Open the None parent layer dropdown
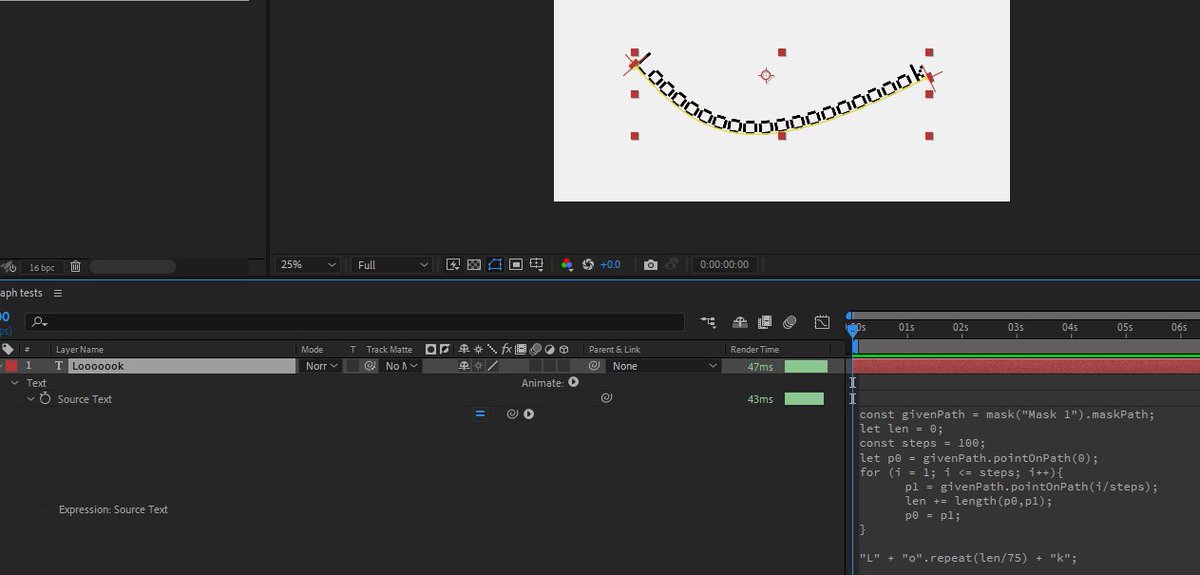The height and width of the screenshot is (575, 1200). tap(664, 366)
